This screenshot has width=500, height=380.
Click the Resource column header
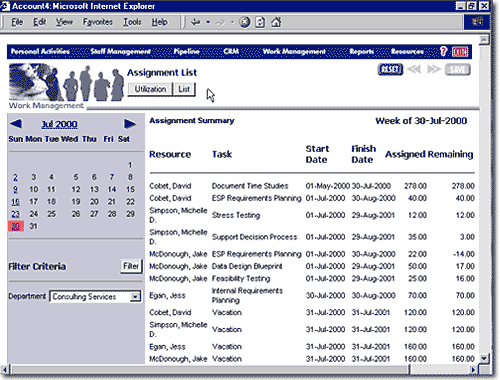coord(170,154)
